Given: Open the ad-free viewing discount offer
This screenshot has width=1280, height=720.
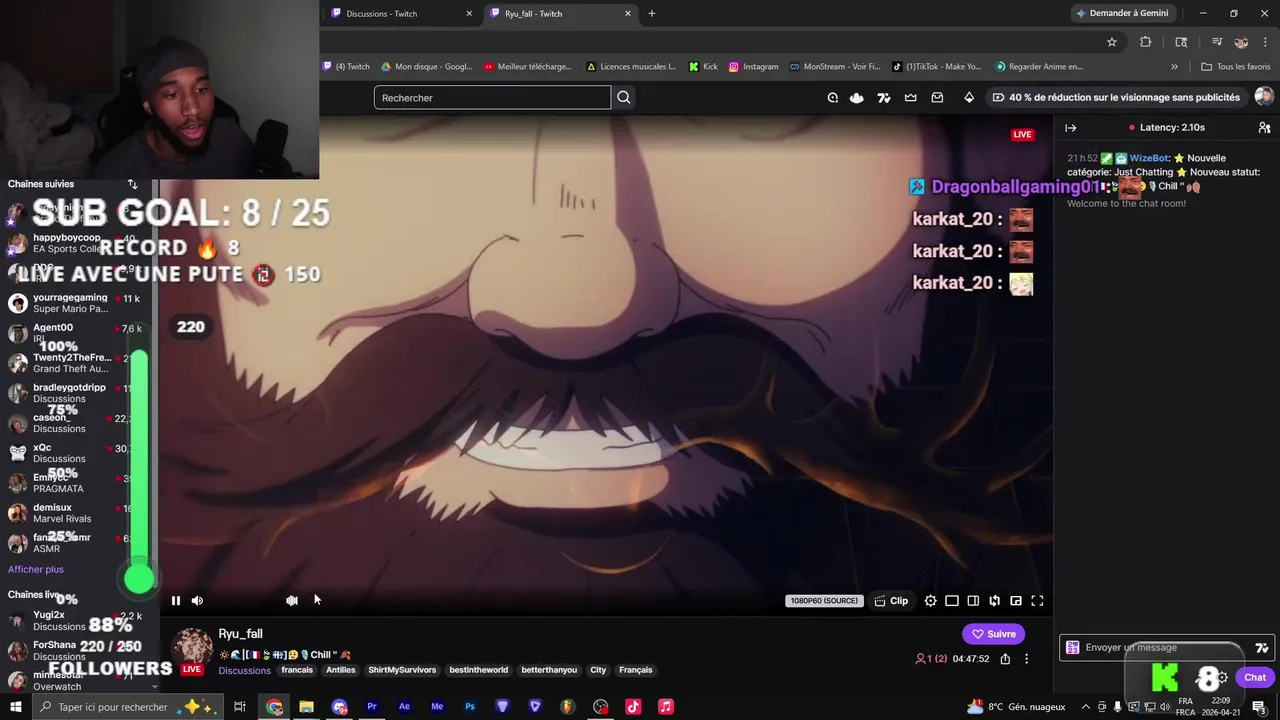Looking at the screenshot, I should 1115,98.
